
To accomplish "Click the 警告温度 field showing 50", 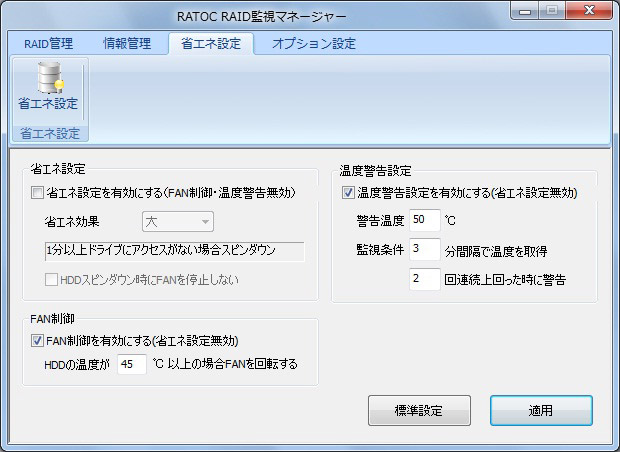I will click(425, 220).
